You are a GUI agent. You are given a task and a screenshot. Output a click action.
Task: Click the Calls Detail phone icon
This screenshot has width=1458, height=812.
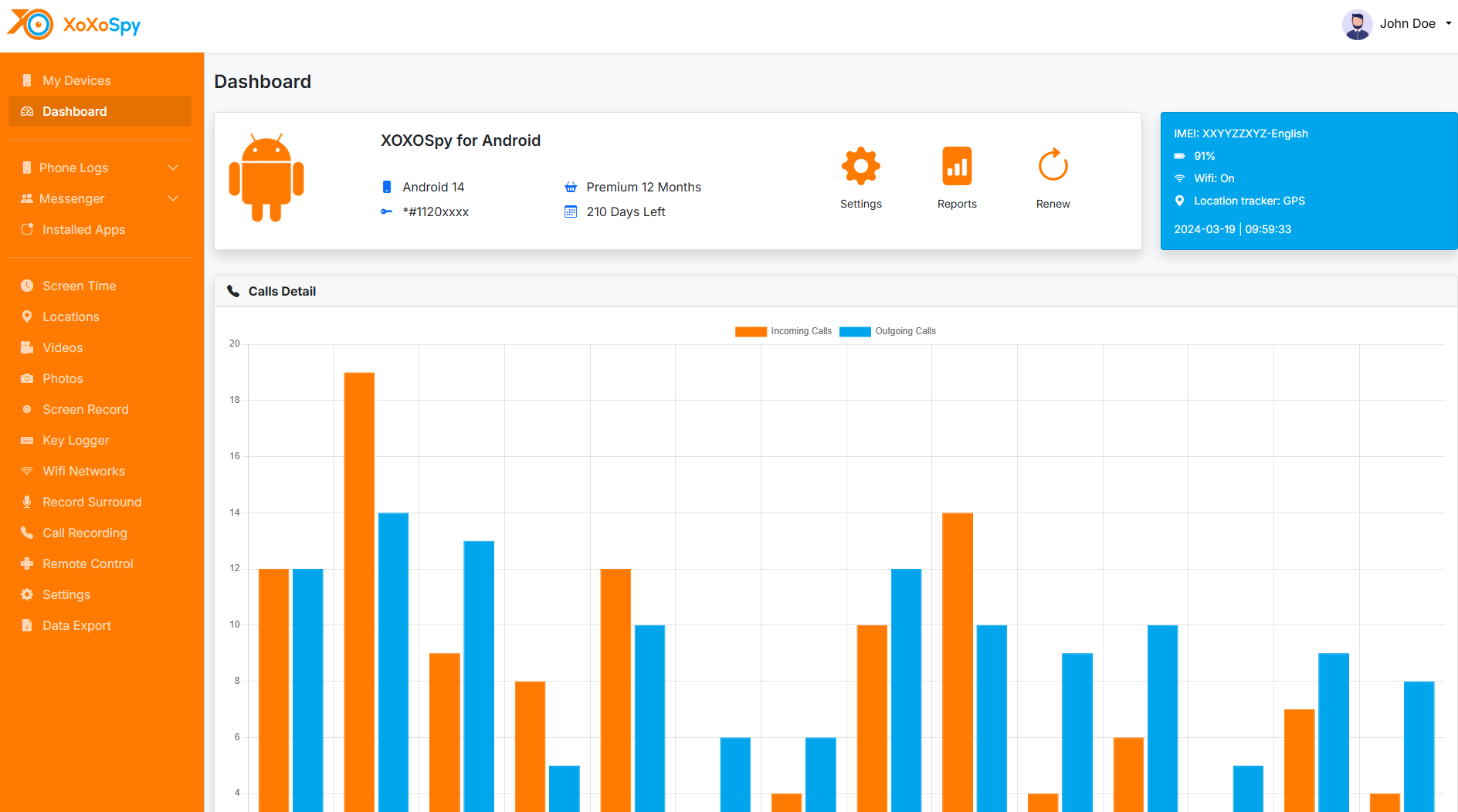[x=233, y=291]
